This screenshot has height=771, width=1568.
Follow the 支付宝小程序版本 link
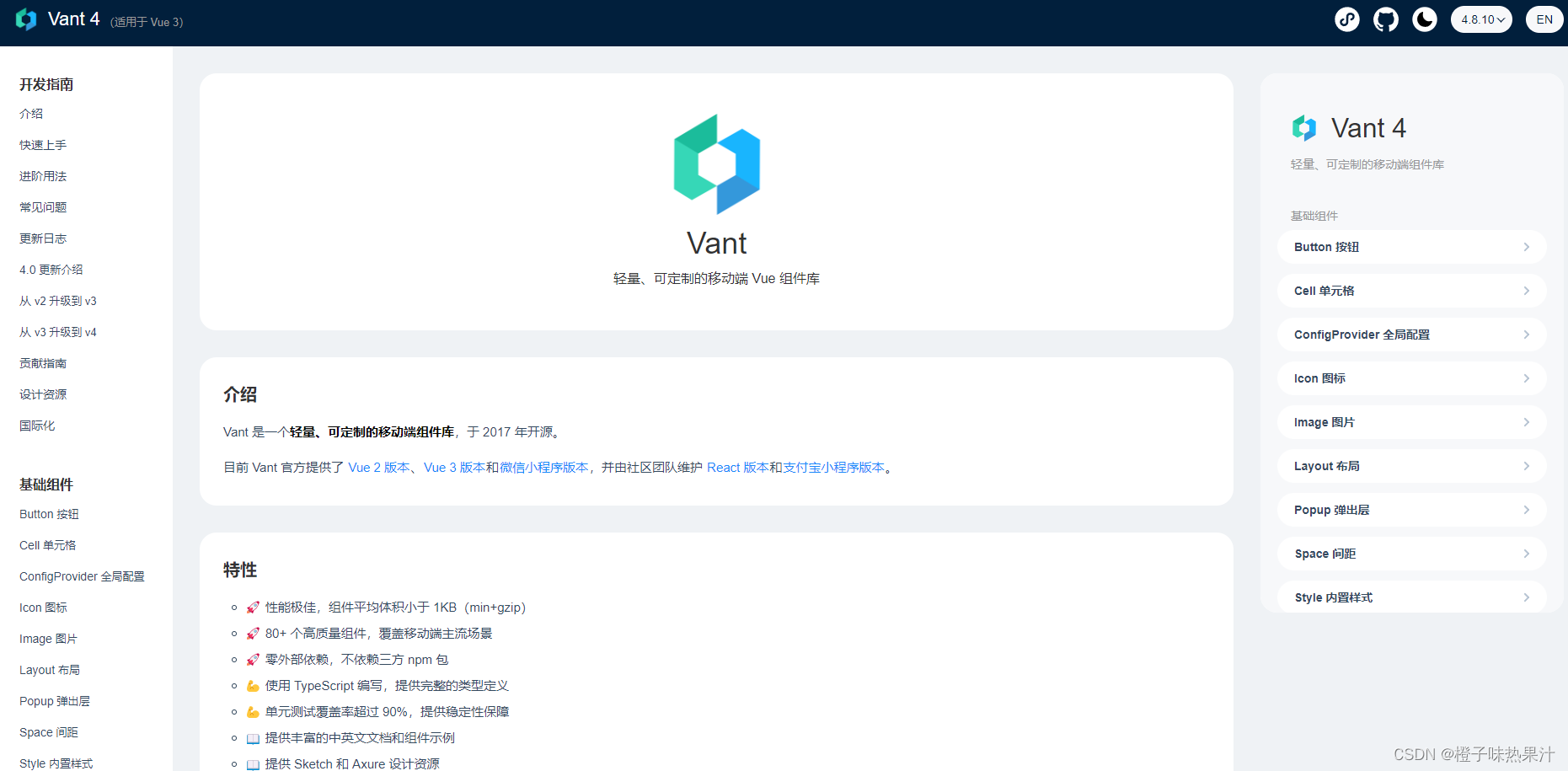[x=833, y=468]
